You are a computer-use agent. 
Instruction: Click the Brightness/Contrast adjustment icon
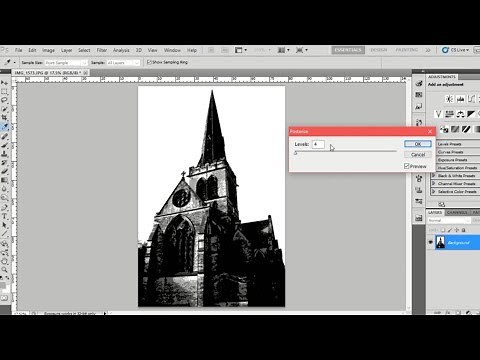tap(449, 99)
